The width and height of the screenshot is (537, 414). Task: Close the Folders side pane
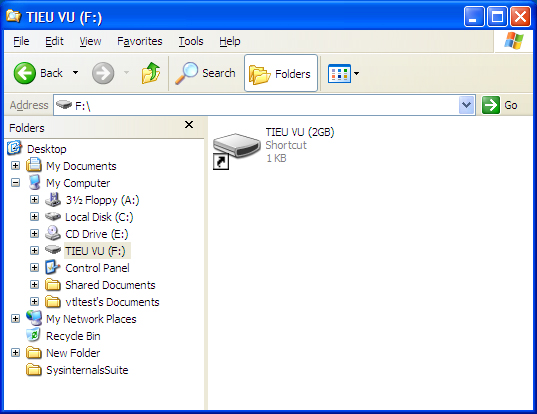pyautogui.click(x=189, y=125)
